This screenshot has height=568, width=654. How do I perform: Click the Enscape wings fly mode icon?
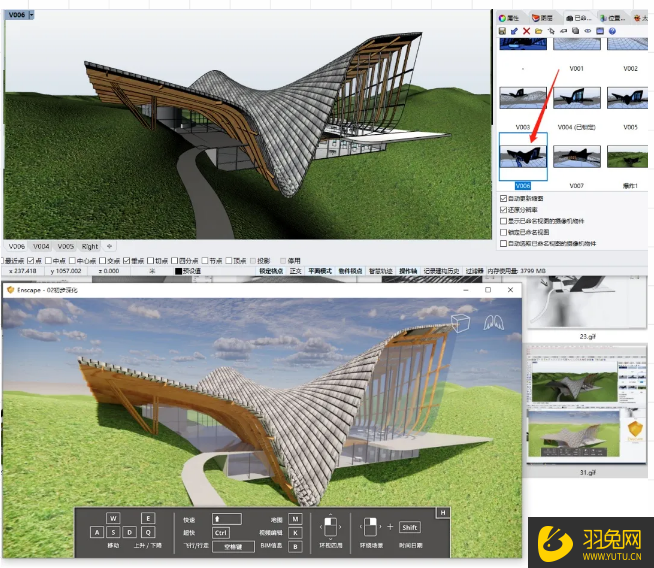(494, 323)
